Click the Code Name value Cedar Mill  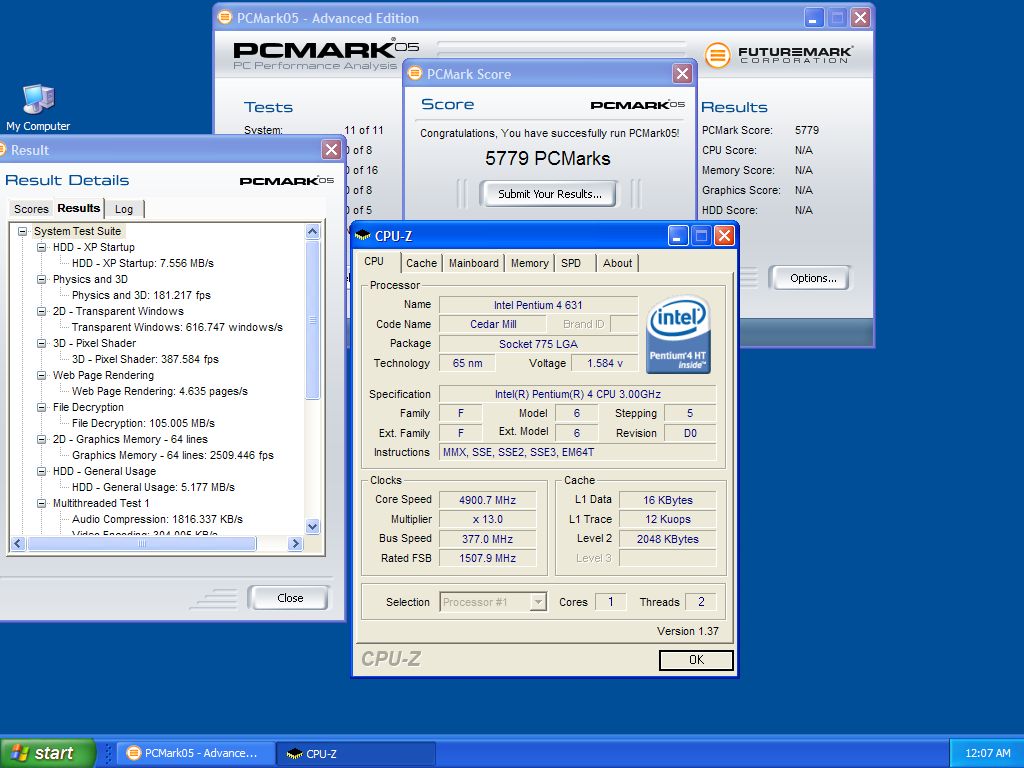coord(493,324)
